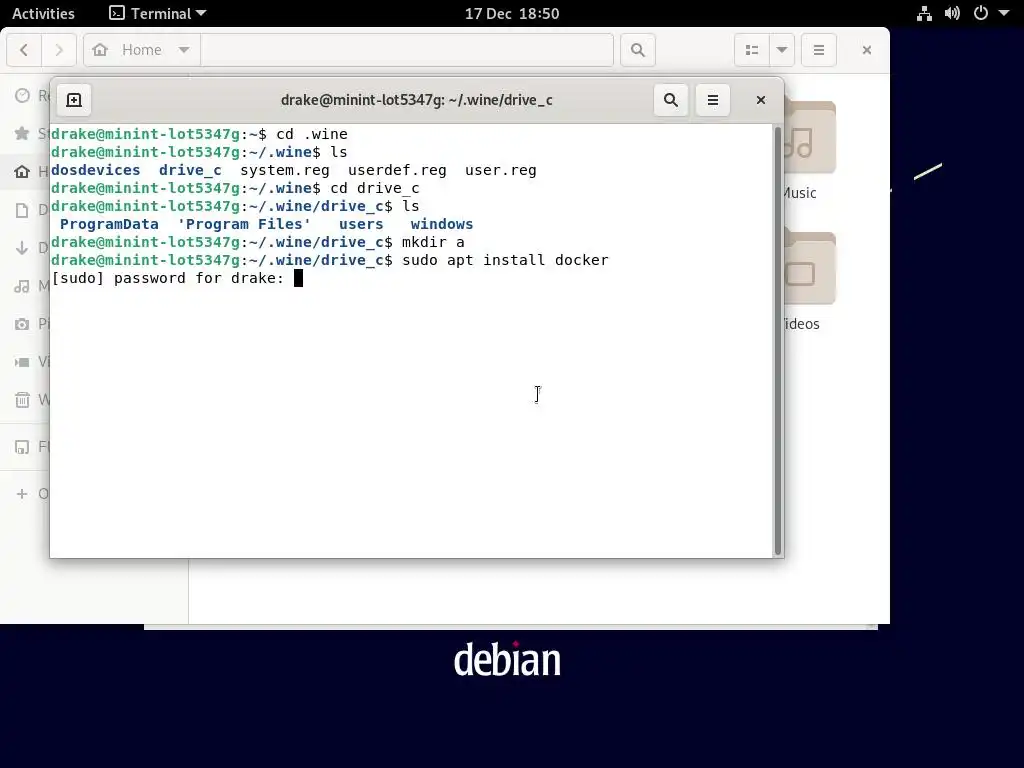Click 'user.reg' in the terminal output
The height and width of the screenshot is (768, 1024).
click(500, 170)
